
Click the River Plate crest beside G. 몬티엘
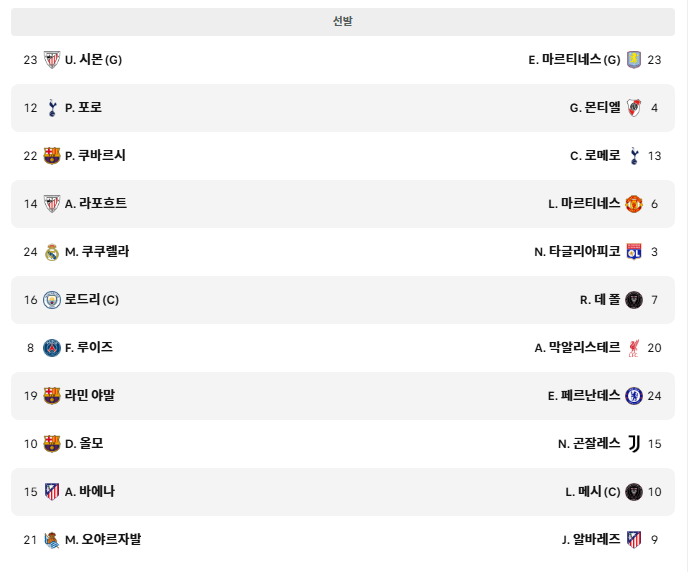[634, 108]
